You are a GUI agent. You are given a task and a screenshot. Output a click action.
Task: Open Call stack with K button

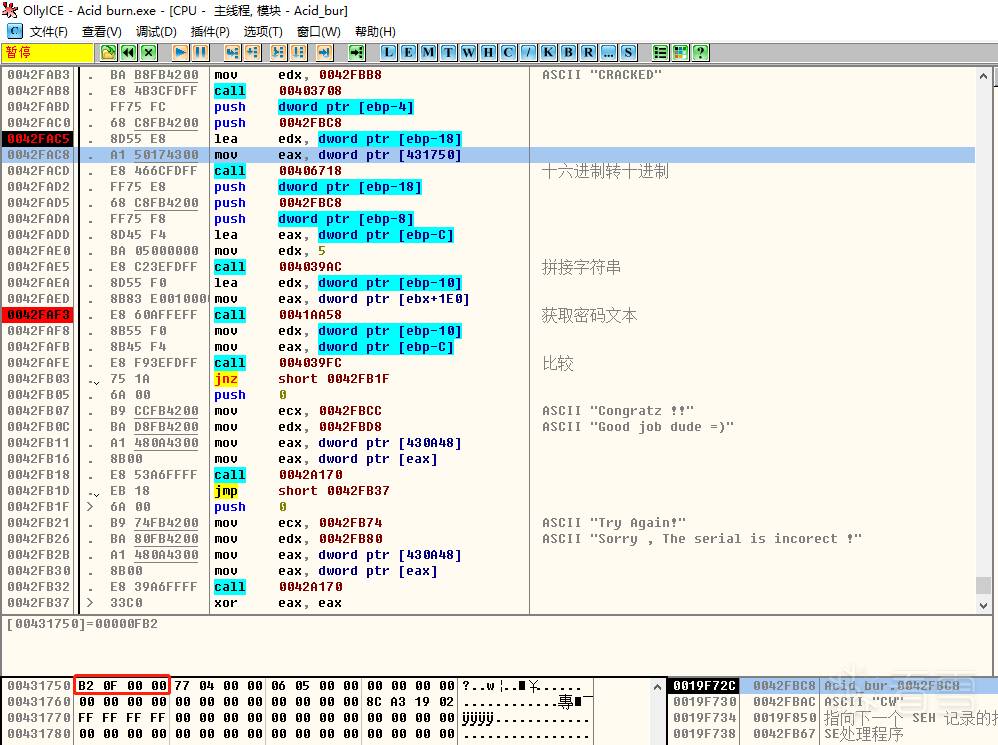(x=548, y=53)
